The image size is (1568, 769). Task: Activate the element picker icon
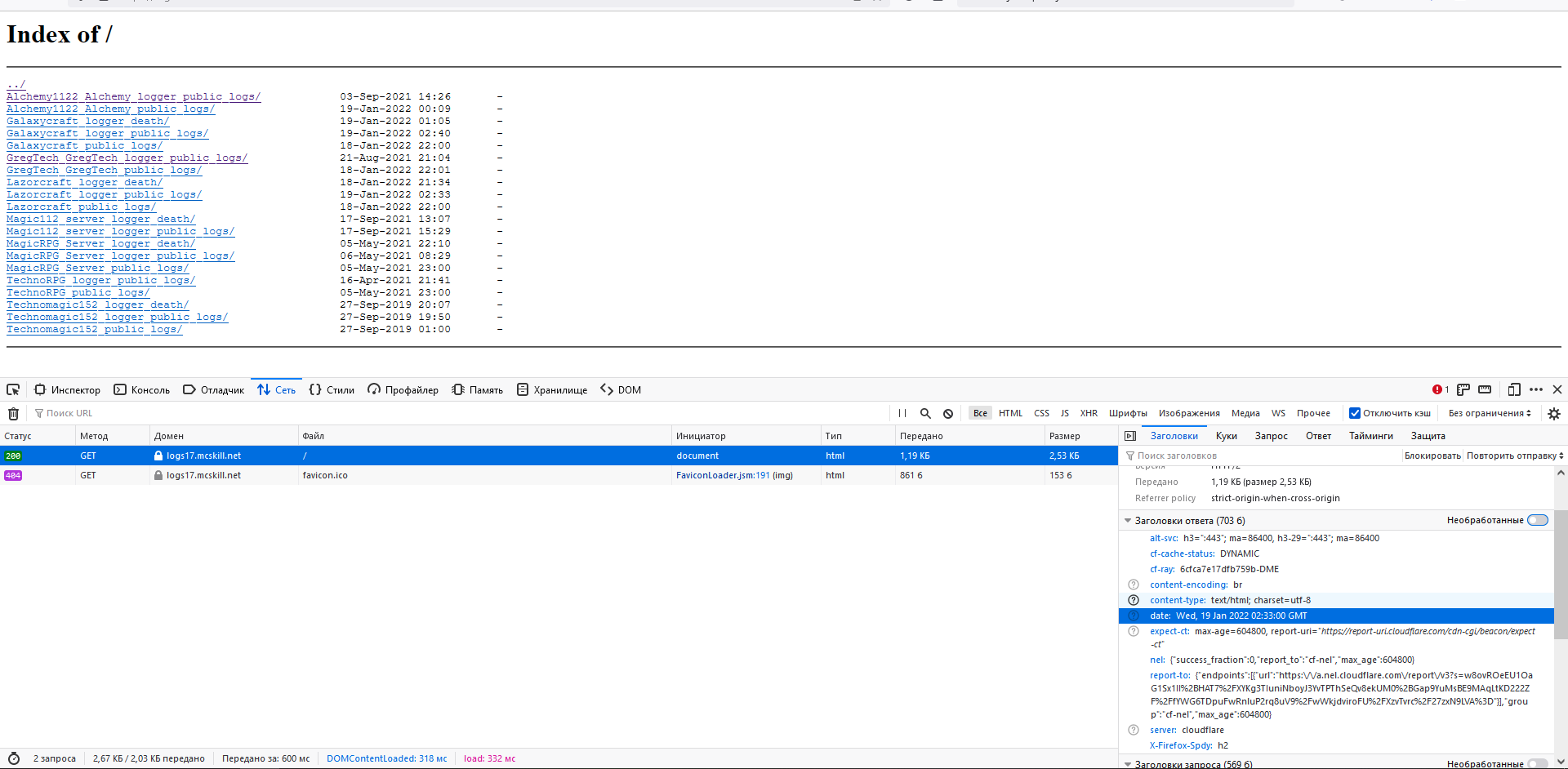13,389
